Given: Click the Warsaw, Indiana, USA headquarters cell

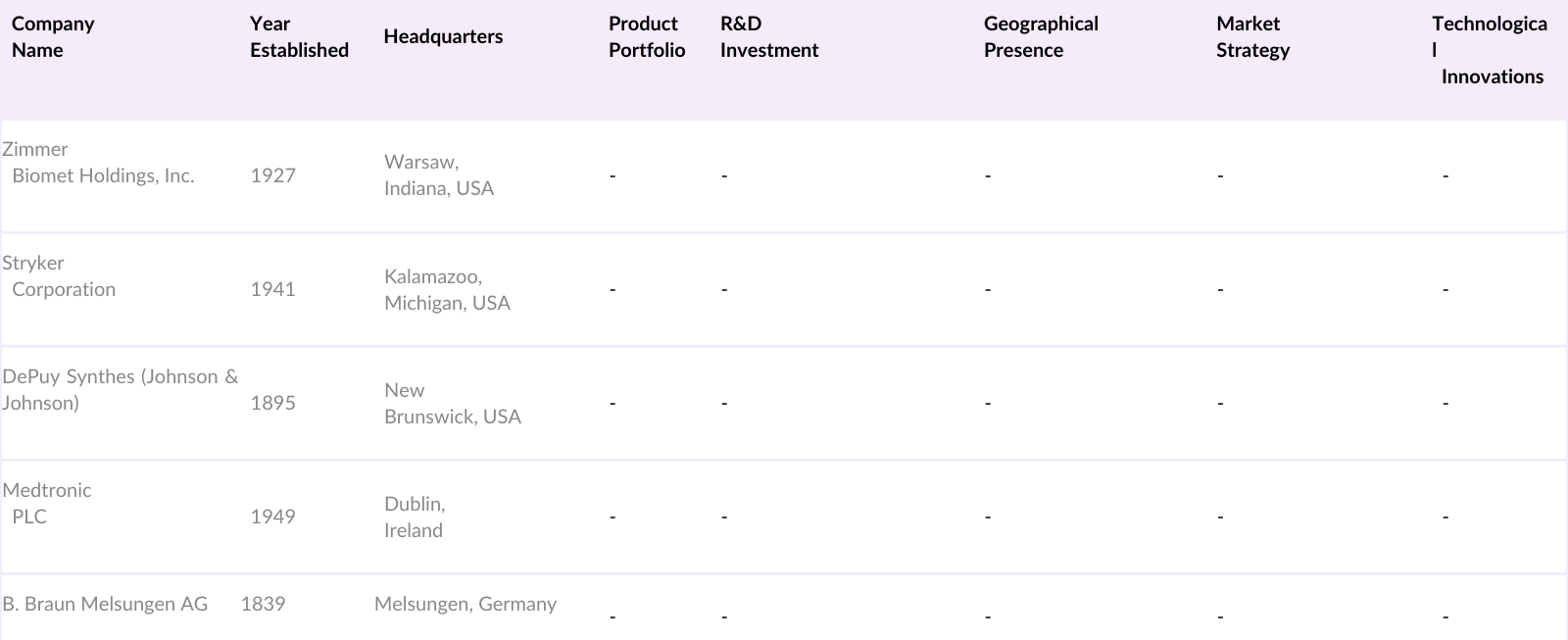Looking at the screenshot, I should [x=439, y=175].
